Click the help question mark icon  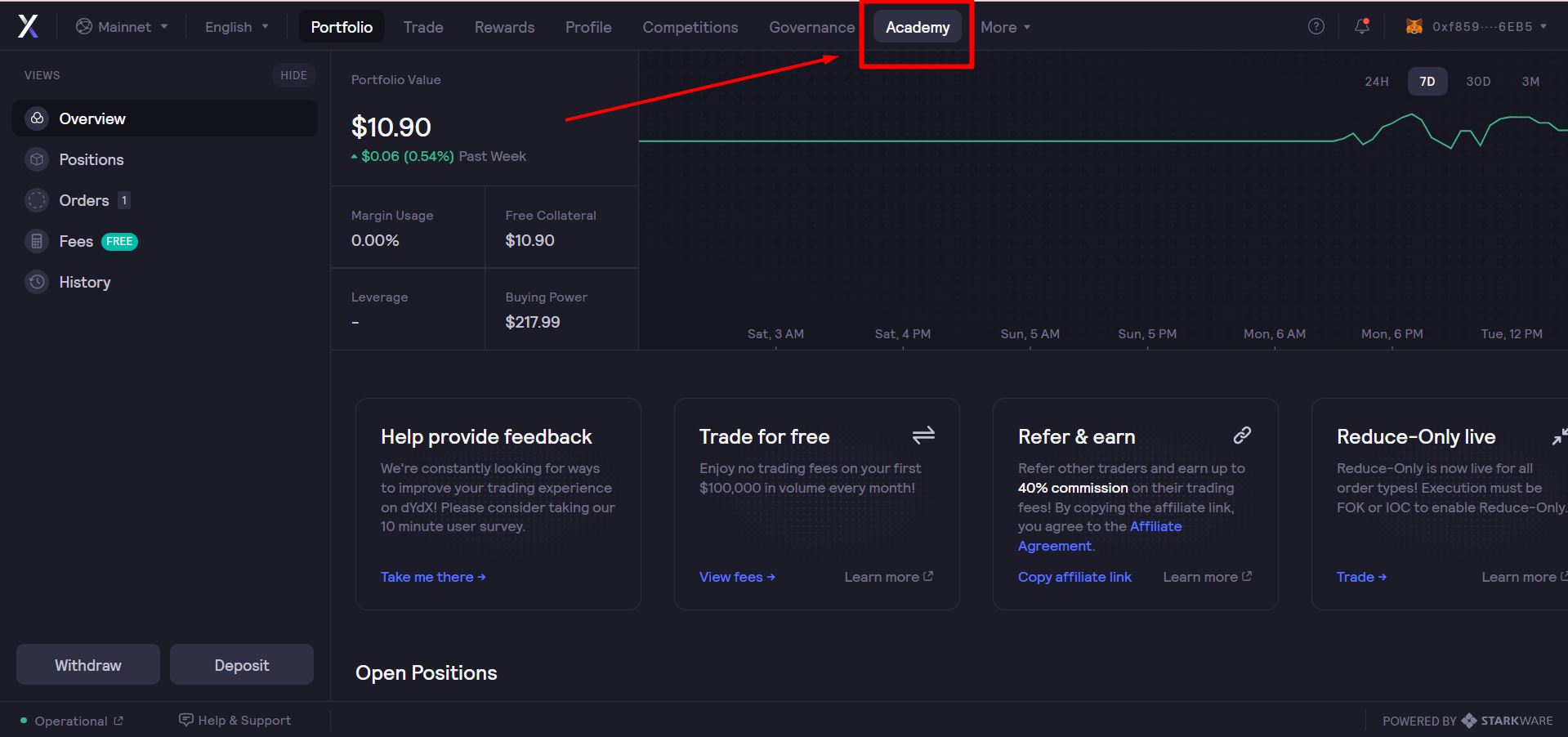click(1316, 26)
